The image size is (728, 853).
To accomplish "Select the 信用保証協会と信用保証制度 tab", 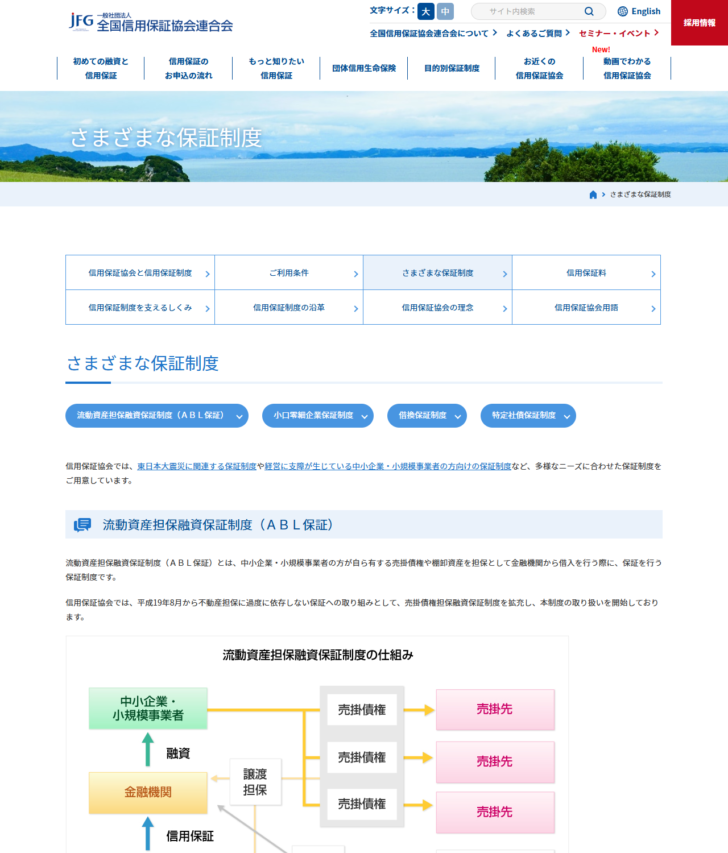I will [x=140, y=273].
